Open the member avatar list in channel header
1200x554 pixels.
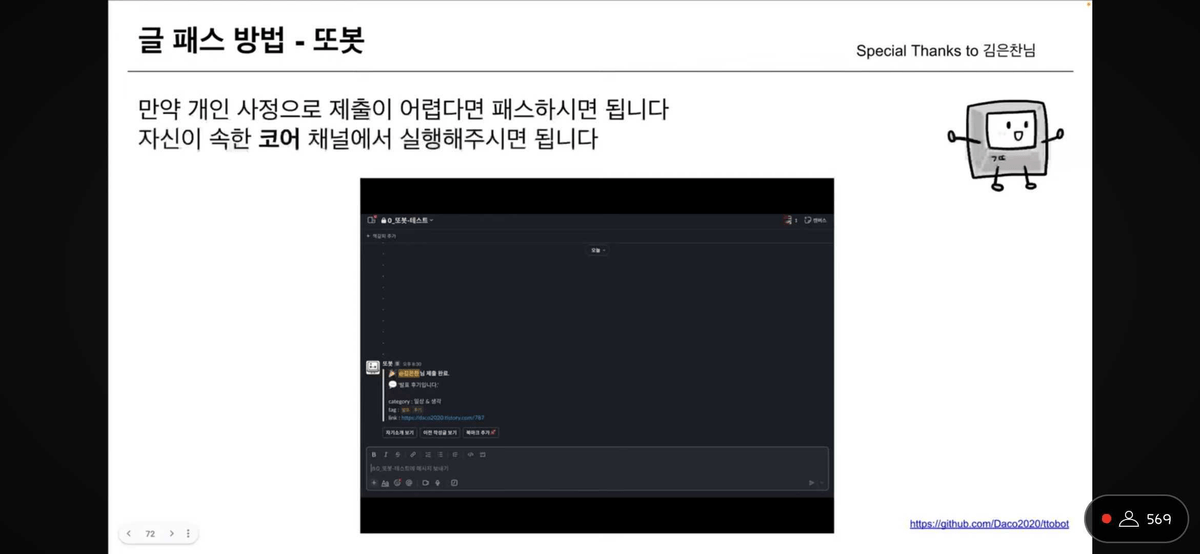tap(790, 220)
